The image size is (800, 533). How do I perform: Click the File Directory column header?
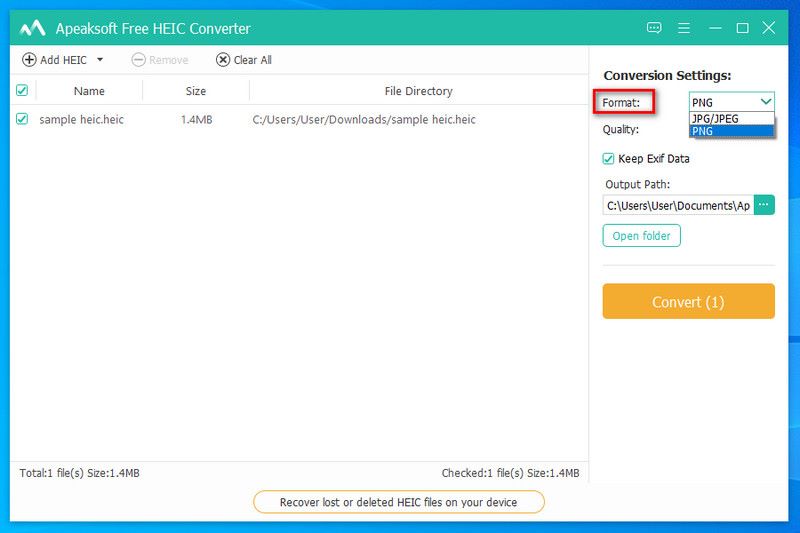pyautogui.click(x=418, y=91)
